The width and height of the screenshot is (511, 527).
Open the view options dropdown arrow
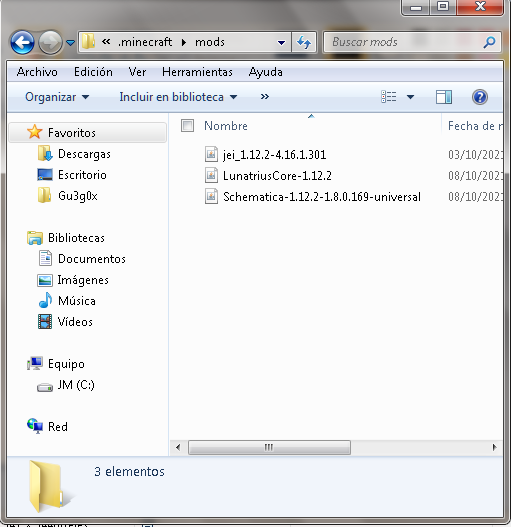[x=410, y=97]
